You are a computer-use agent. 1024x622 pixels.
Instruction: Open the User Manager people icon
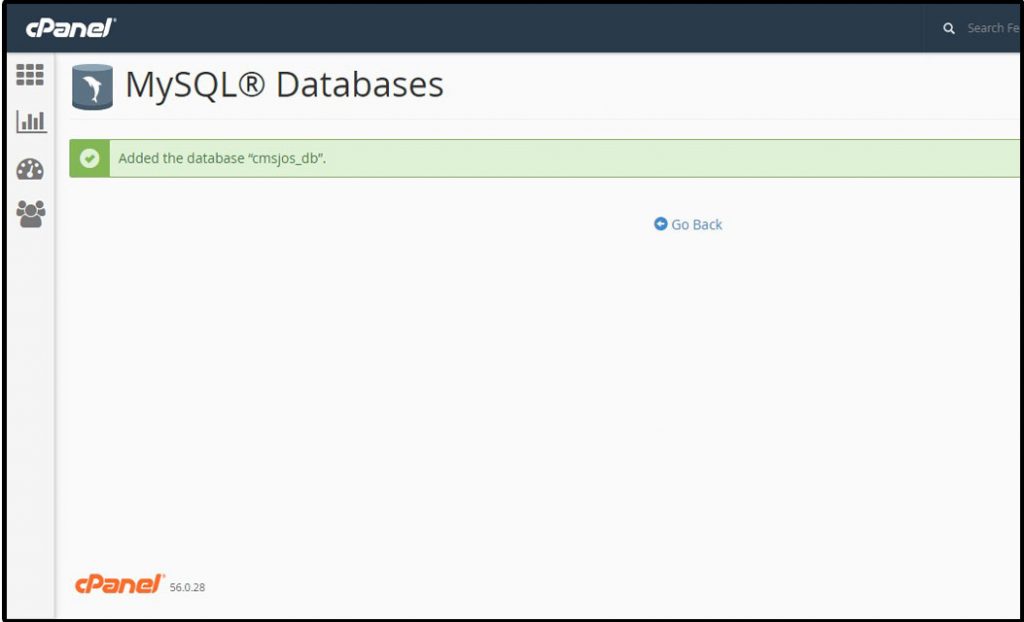coord(31,214)
